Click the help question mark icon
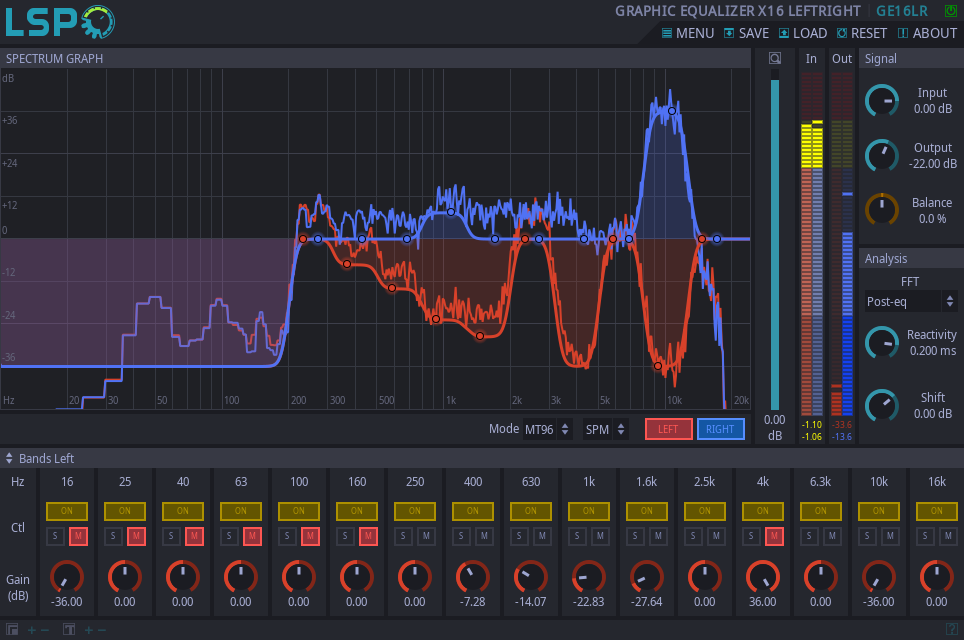This screenshot has height=640, width=964. pyautogui.click(x=951, y=629)
